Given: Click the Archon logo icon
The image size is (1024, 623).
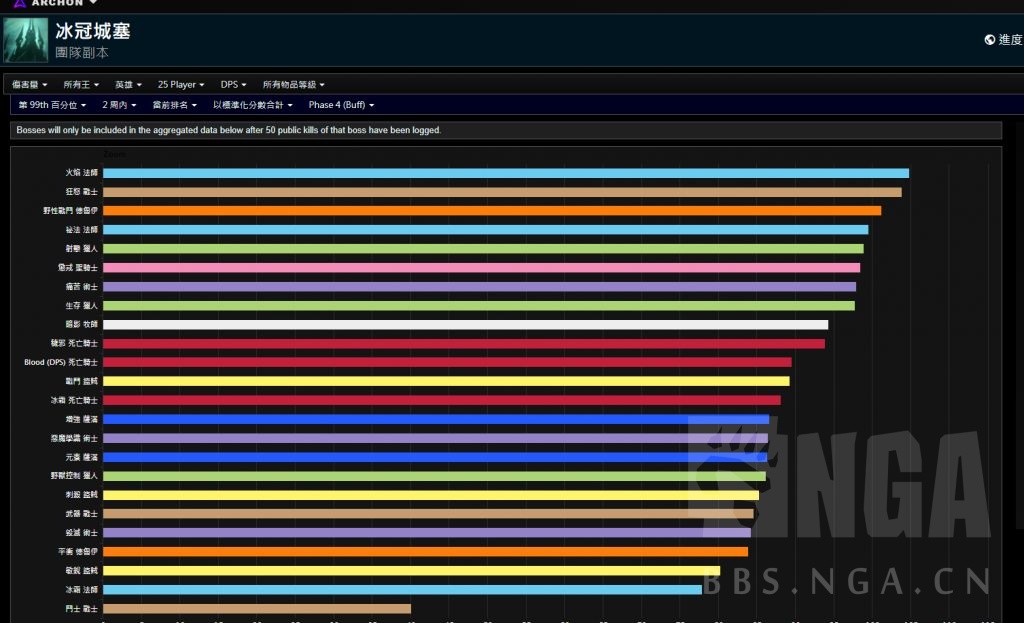Looking at the screenshot, I should pyautogui.click(x=19, y=3).
